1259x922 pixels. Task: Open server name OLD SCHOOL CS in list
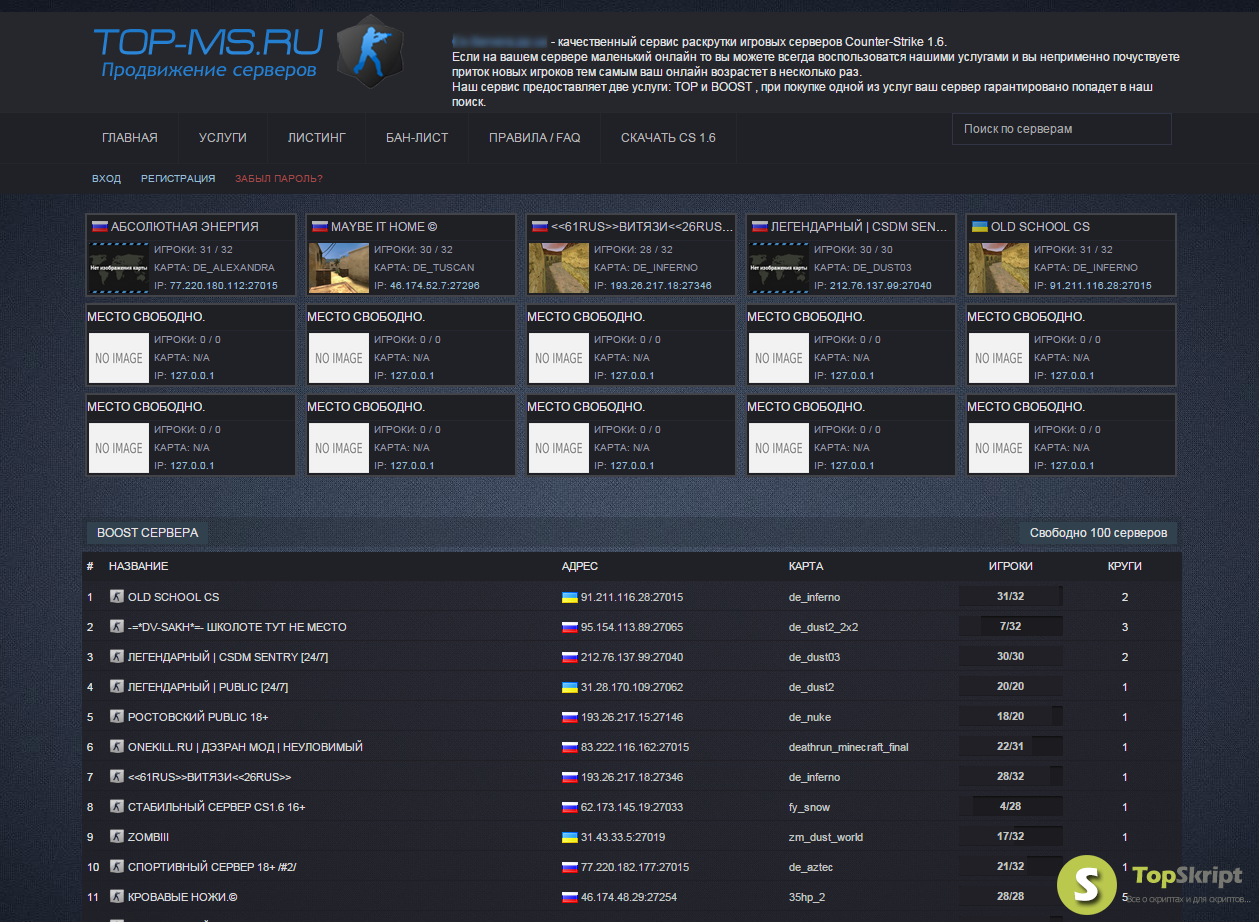point(173,597)
